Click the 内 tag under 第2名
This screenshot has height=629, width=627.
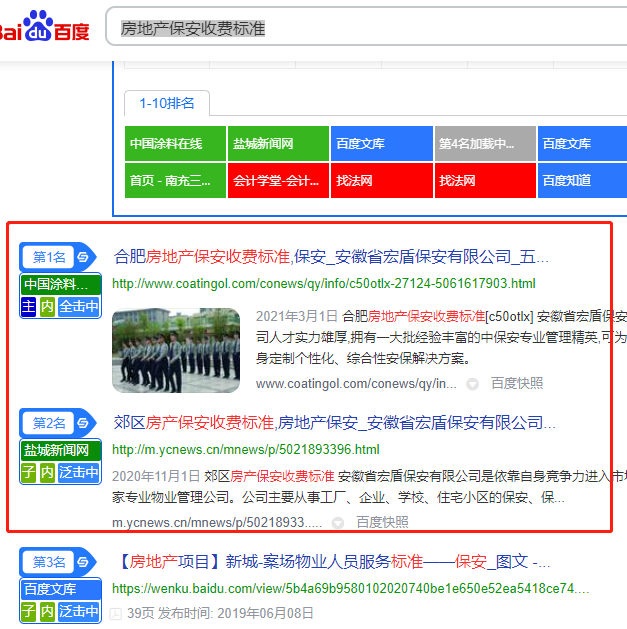[47, 473]
